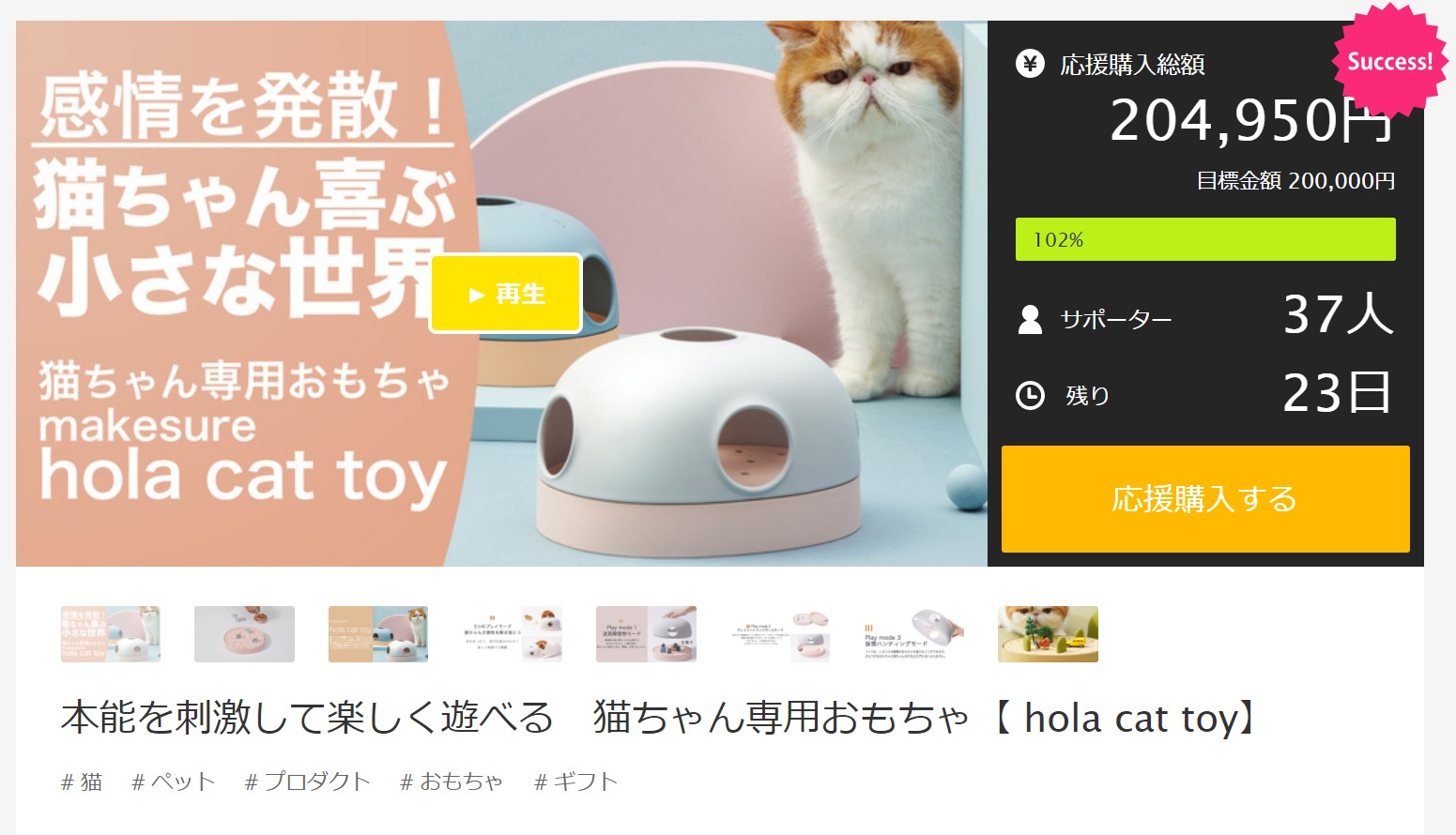Click the 応援購入する button

(1205, 498)
